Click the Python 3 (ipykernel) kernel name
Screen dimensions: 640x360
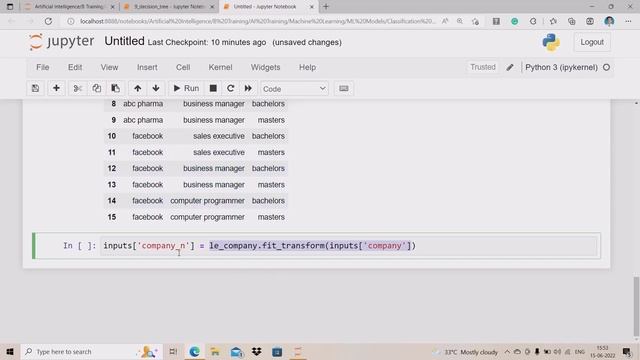tap(561, 67)
